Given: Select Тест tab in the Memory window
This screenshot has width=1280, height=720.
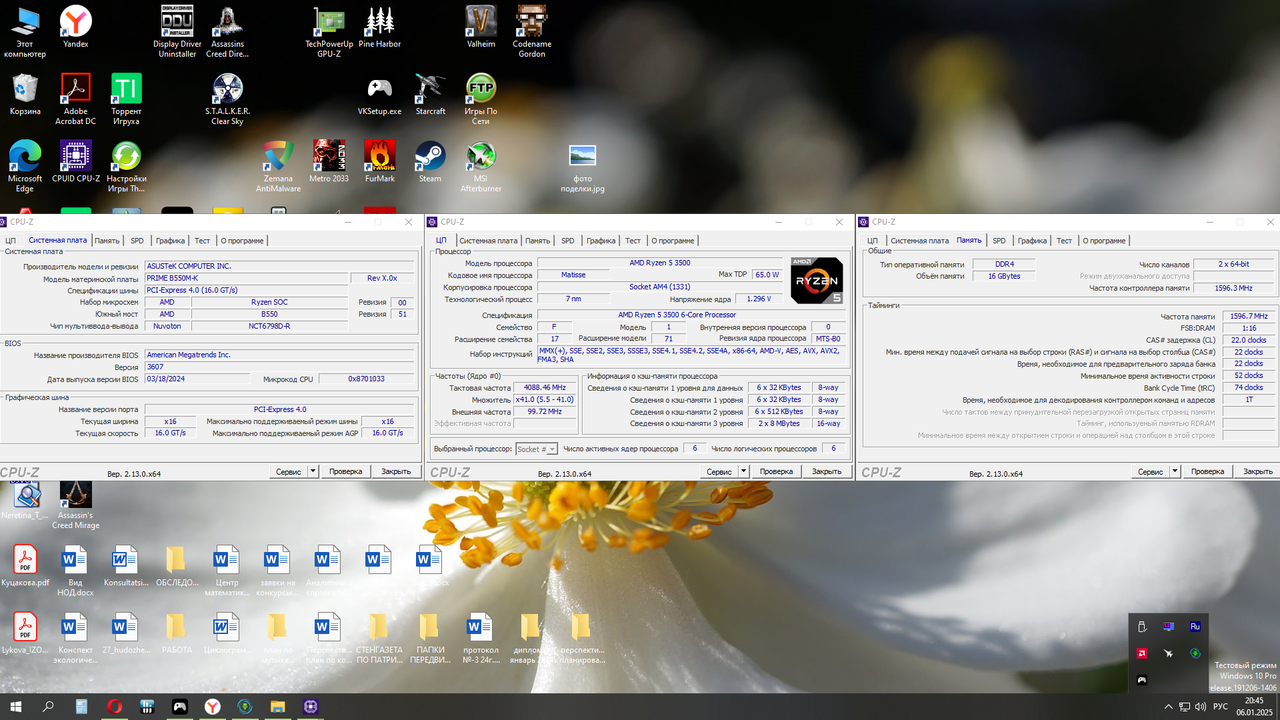Looking at the screenshot, I should coord(1064,240).
